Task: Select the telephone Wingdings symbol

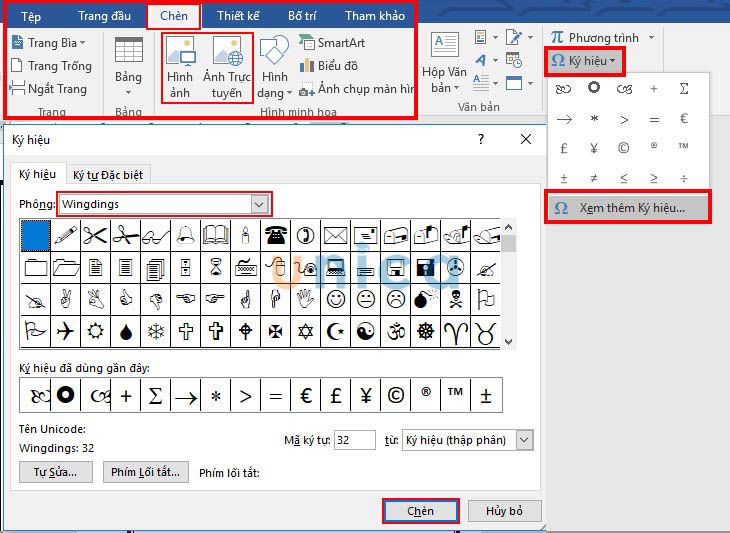Action: 276,236
